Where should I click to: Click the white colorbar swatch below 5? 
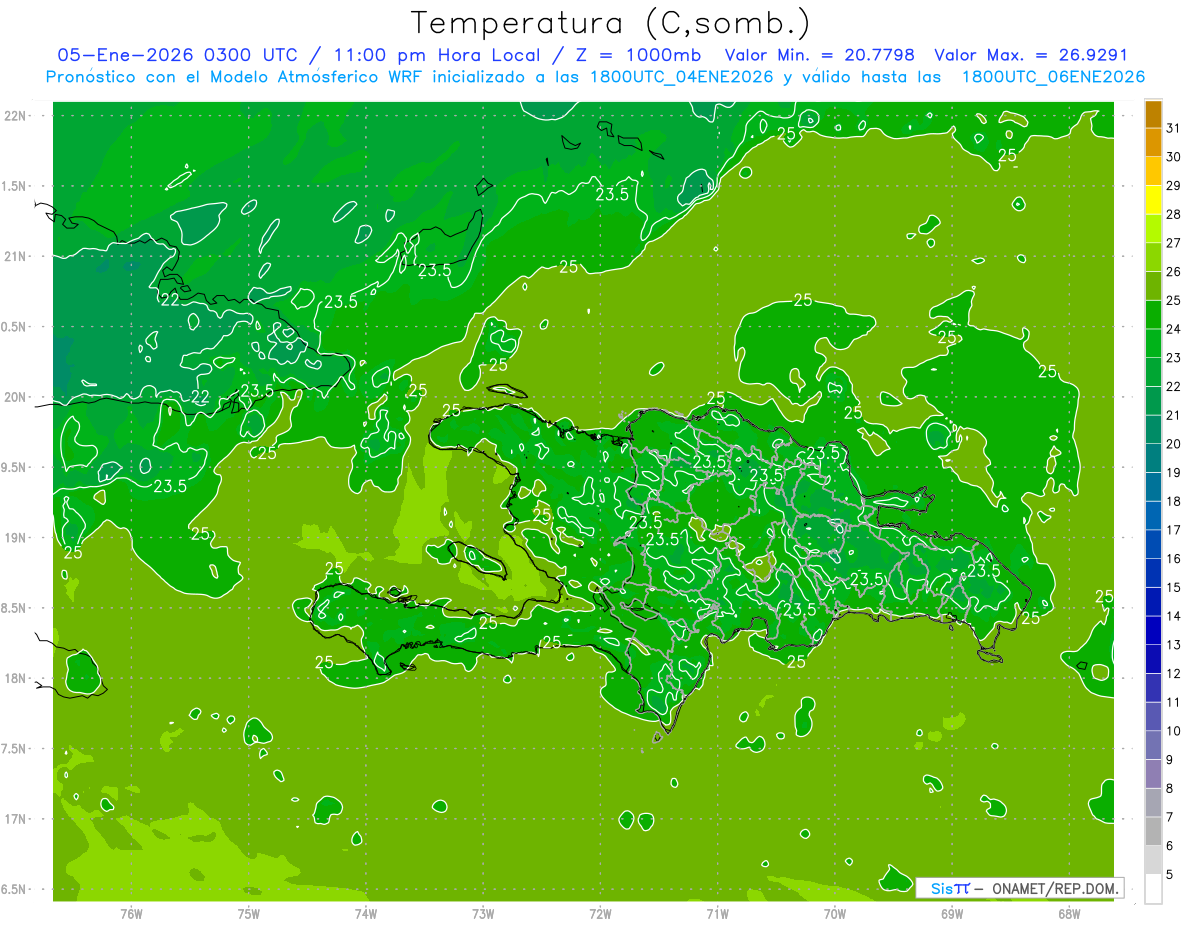(1153, 889)
